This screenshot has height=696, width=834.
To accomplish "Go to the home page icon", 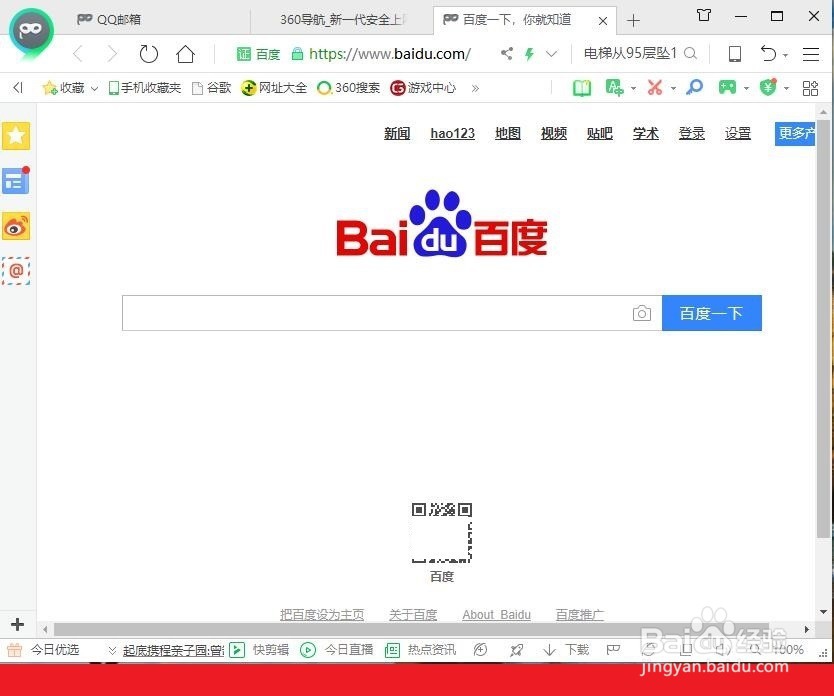I will point(186,54).
